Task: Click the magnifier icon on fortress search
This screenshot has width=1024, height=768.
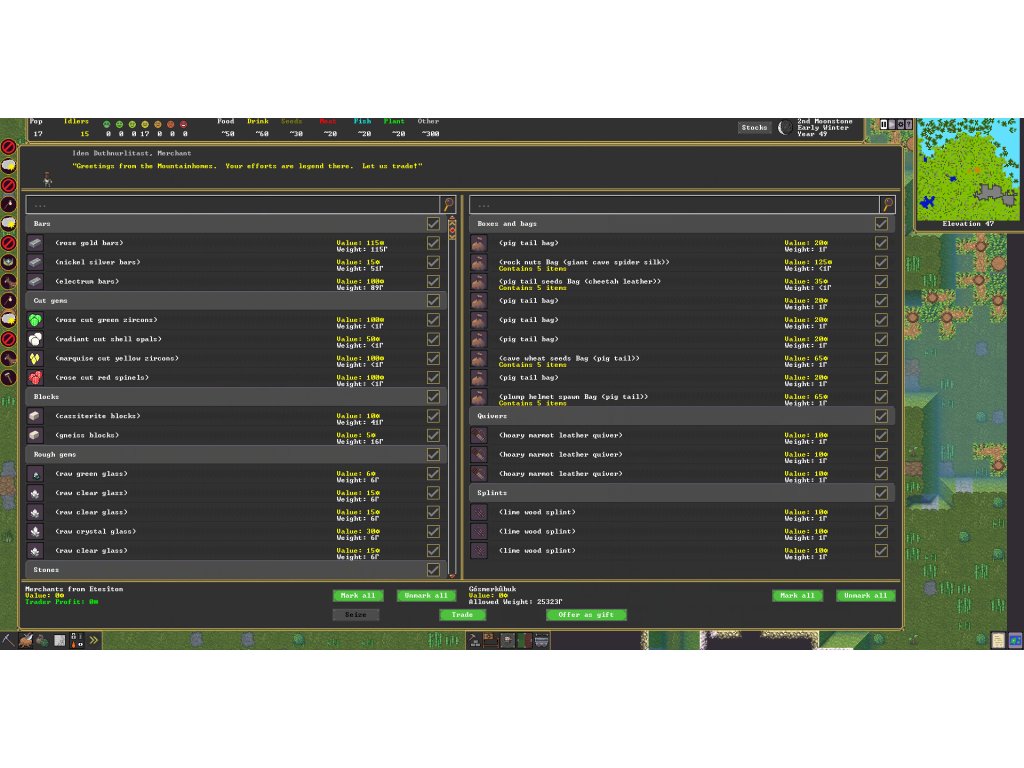Action: pyautogui.click(x=887, y=204)
